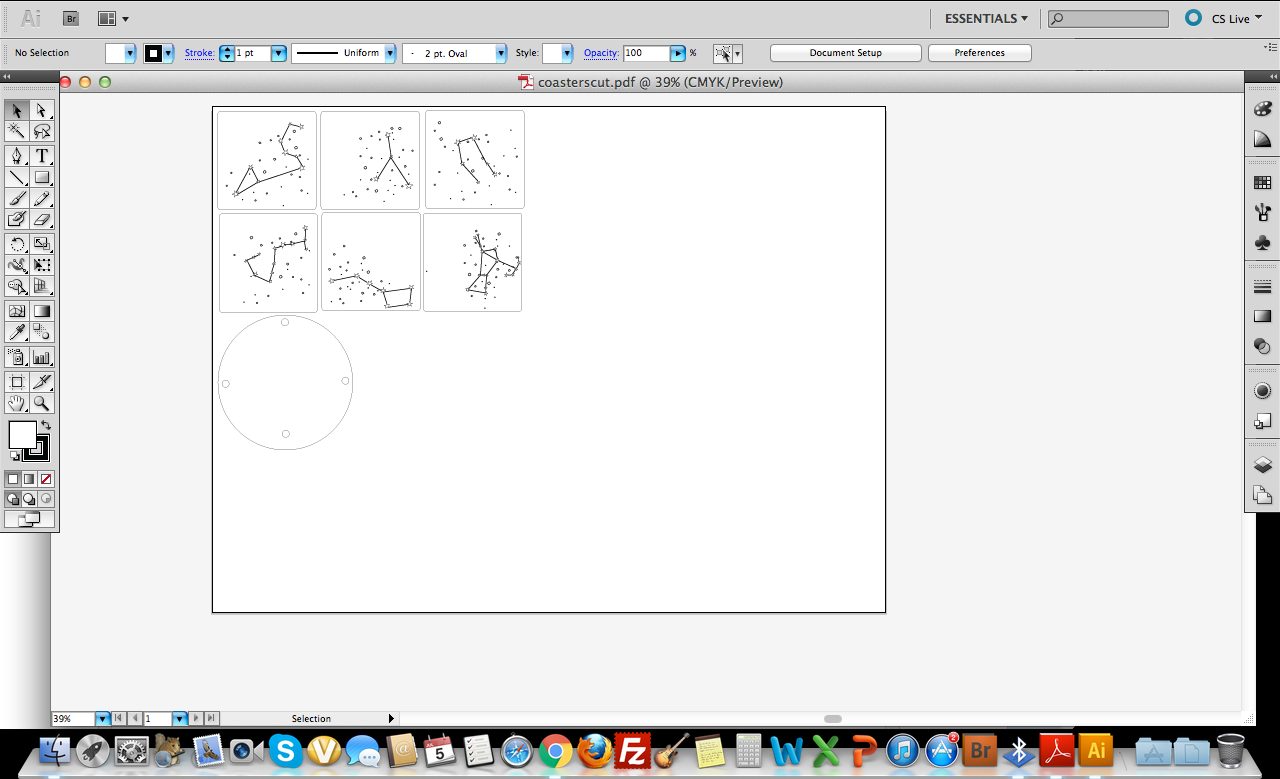1280x779 pixels.
Task: Open the CS Live menu
Action: 1223,18
